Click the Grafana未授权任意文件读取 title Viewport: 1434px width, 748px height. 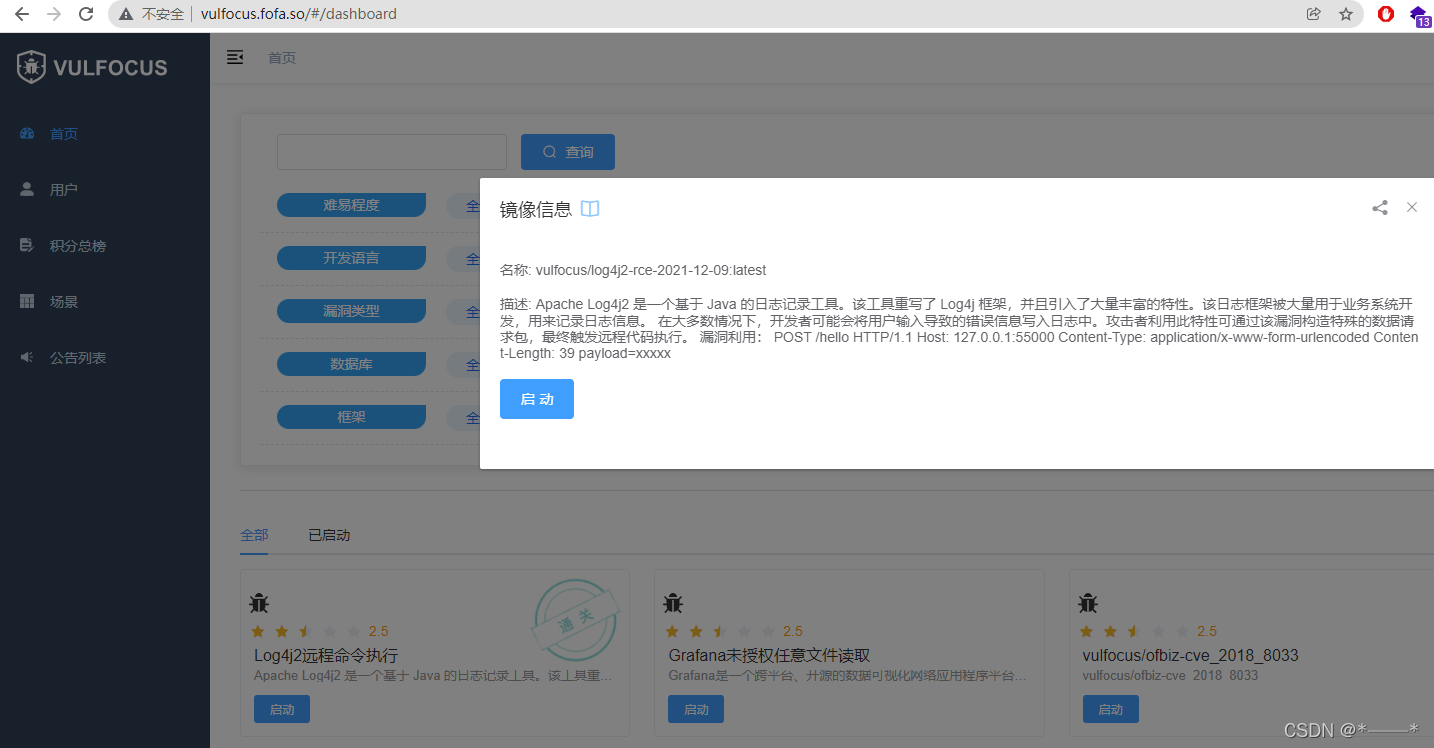click(769, 656)
